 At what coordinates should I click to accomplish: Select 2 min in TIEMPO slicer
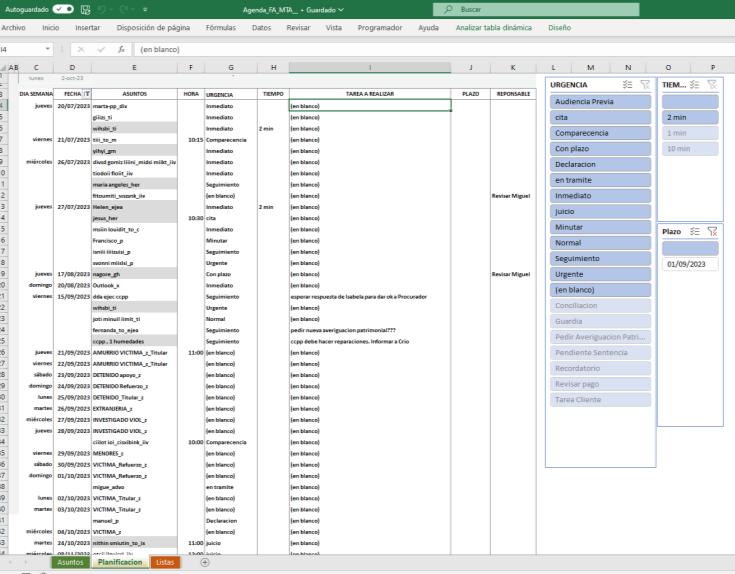point(690,117)
